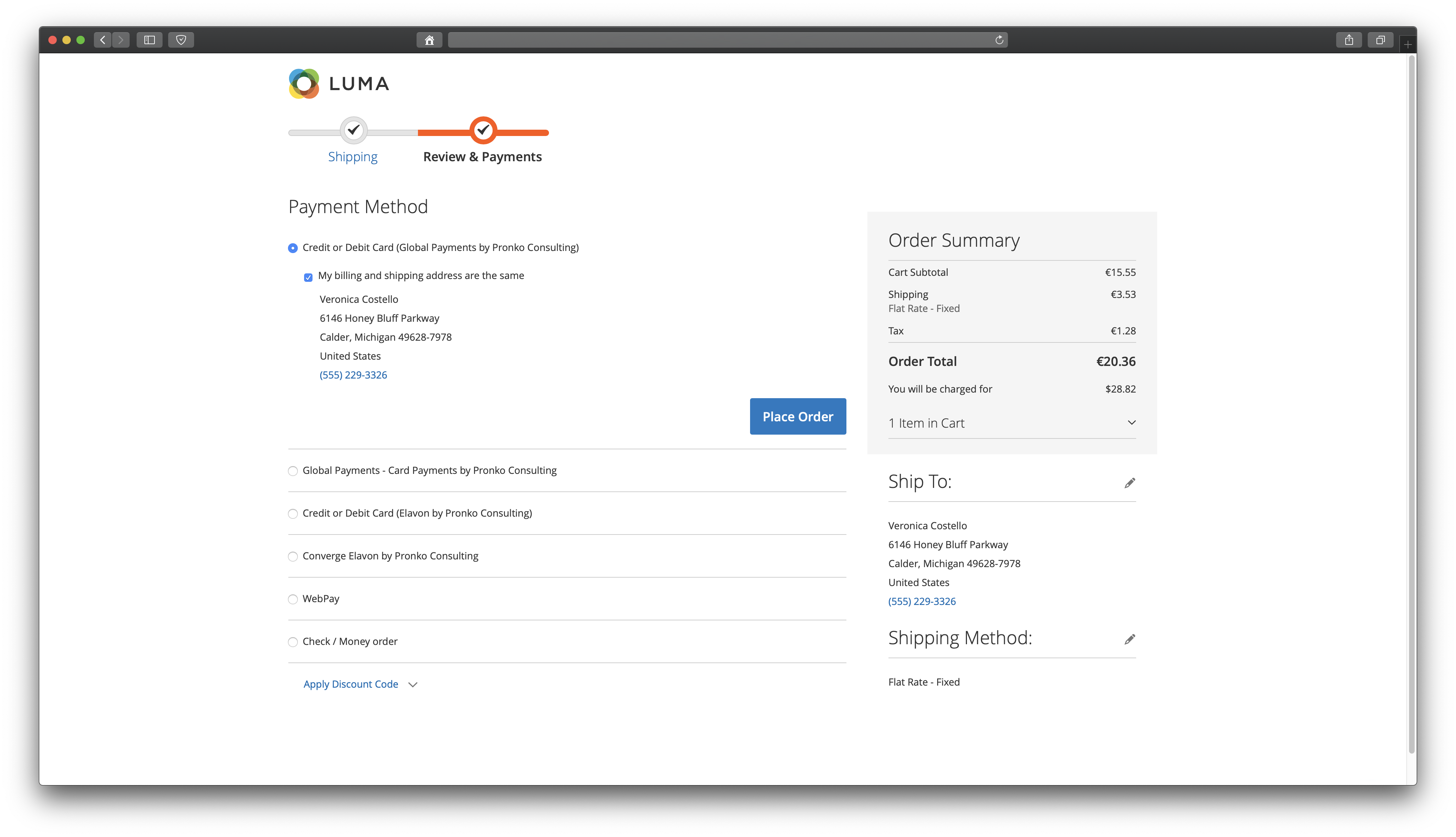This screenshot has height=837, width=1456.
Task: Expand 1 Item in Cart section
Action: click(1011, 423)
